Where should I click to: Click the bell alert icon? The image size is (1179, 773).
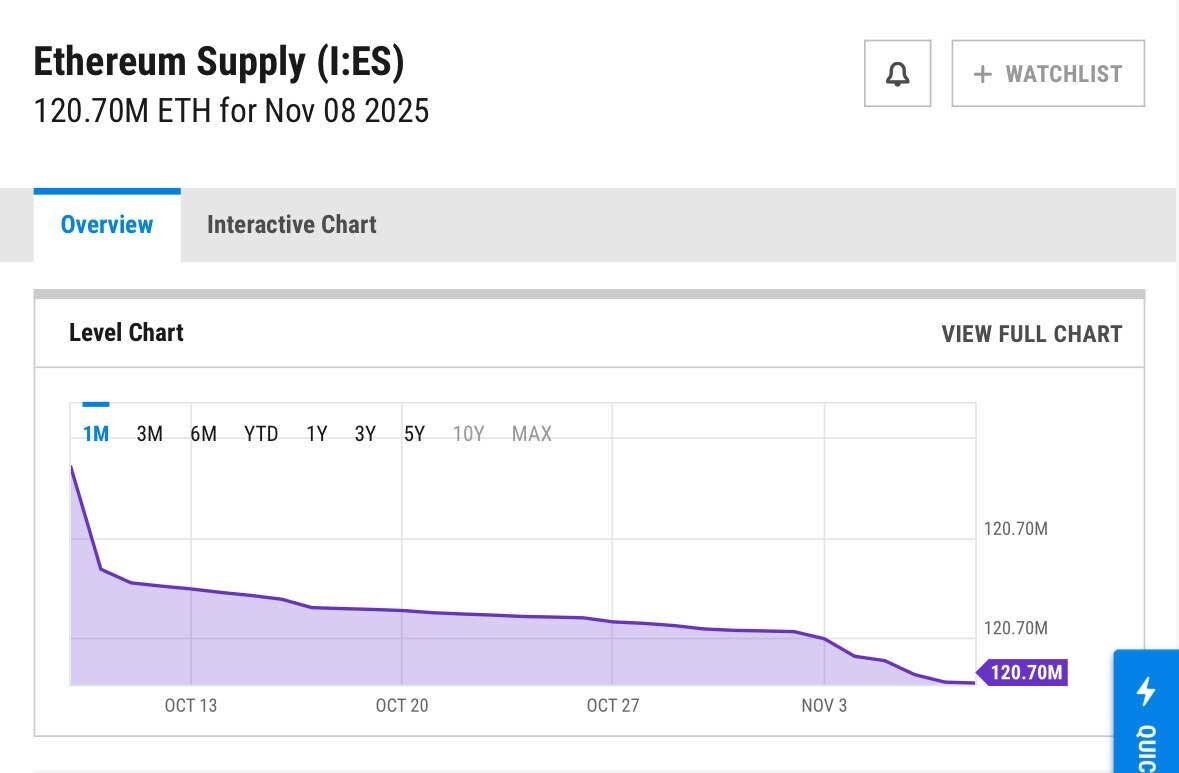[897, 74]
